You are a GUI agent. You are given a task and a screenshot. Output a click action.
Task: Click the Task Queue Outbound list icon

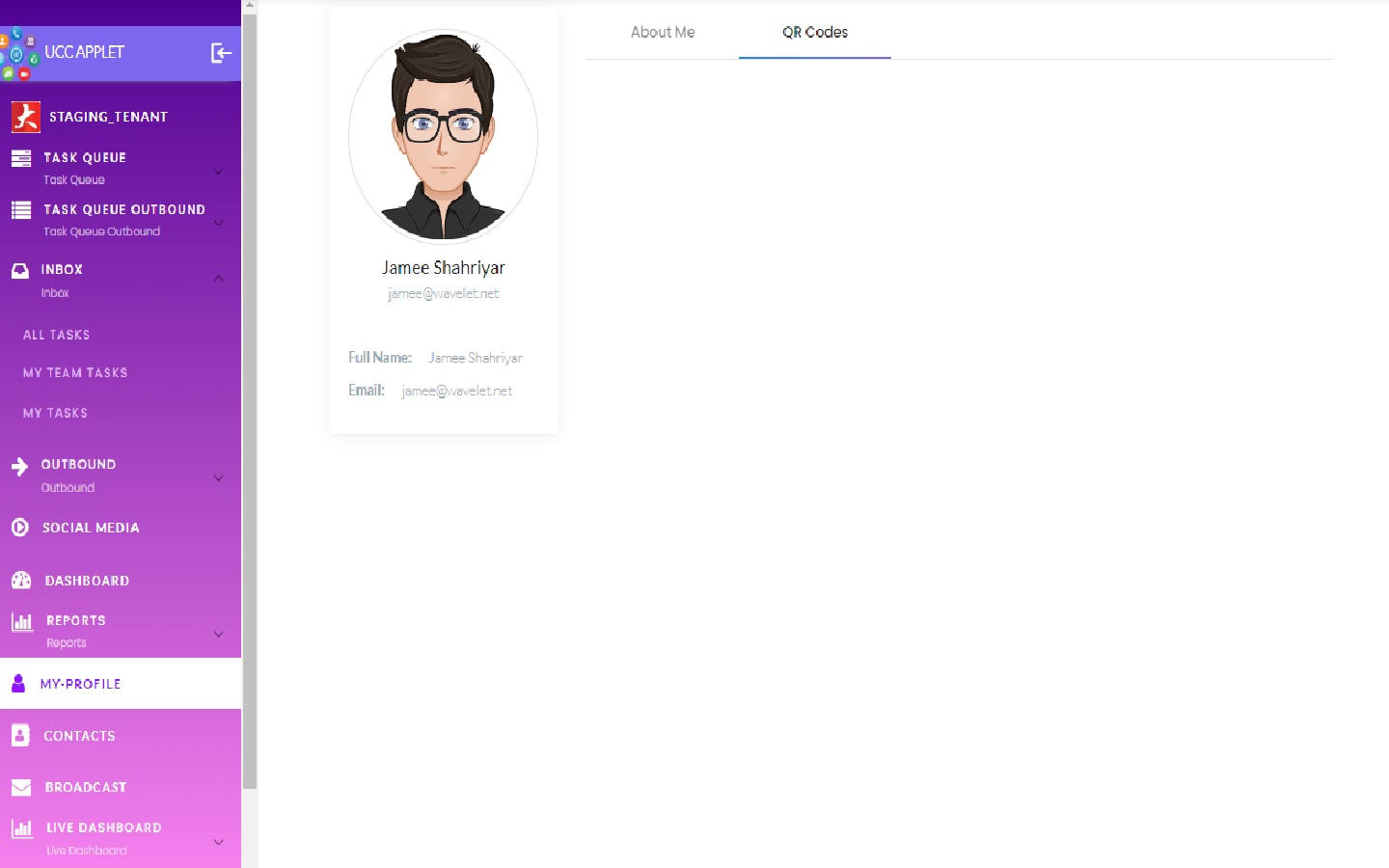21,209
